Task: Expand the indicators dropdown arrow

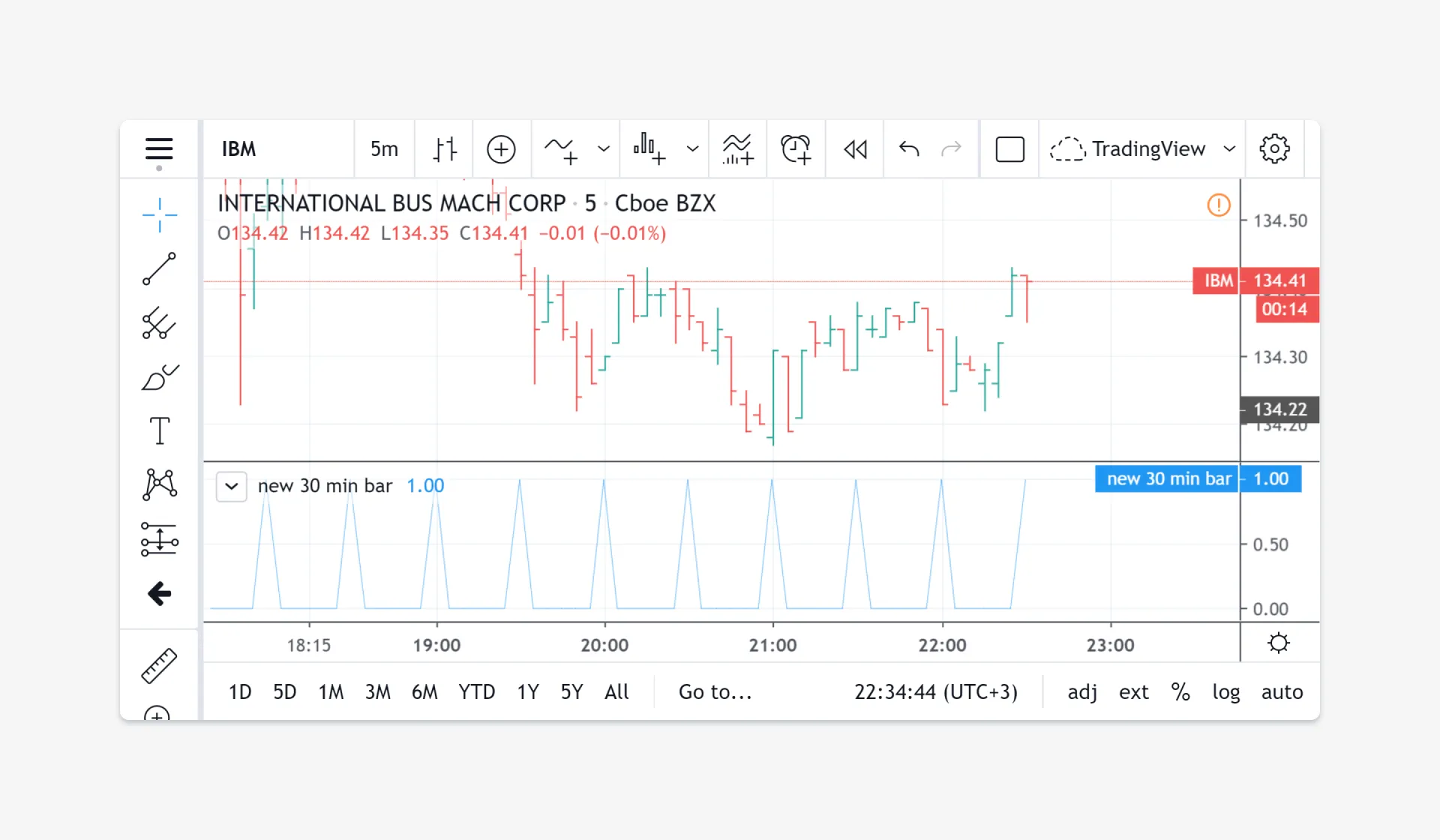Action: click(604, 149)
